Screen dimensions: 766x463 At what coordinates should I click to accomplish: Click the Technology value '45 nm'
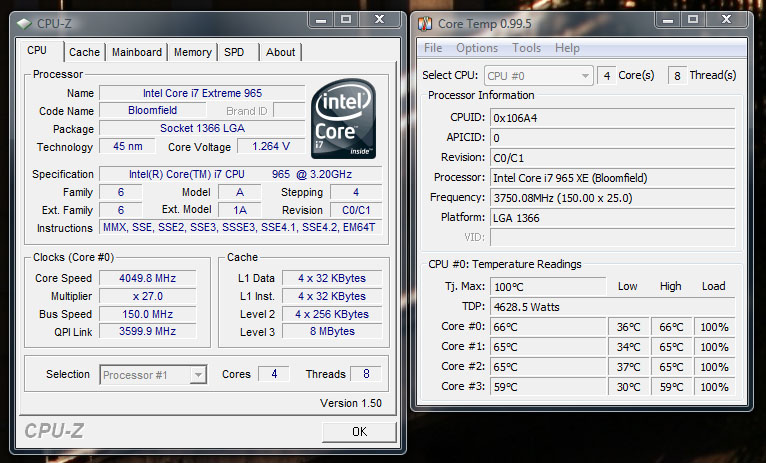[x=128, y=146]
